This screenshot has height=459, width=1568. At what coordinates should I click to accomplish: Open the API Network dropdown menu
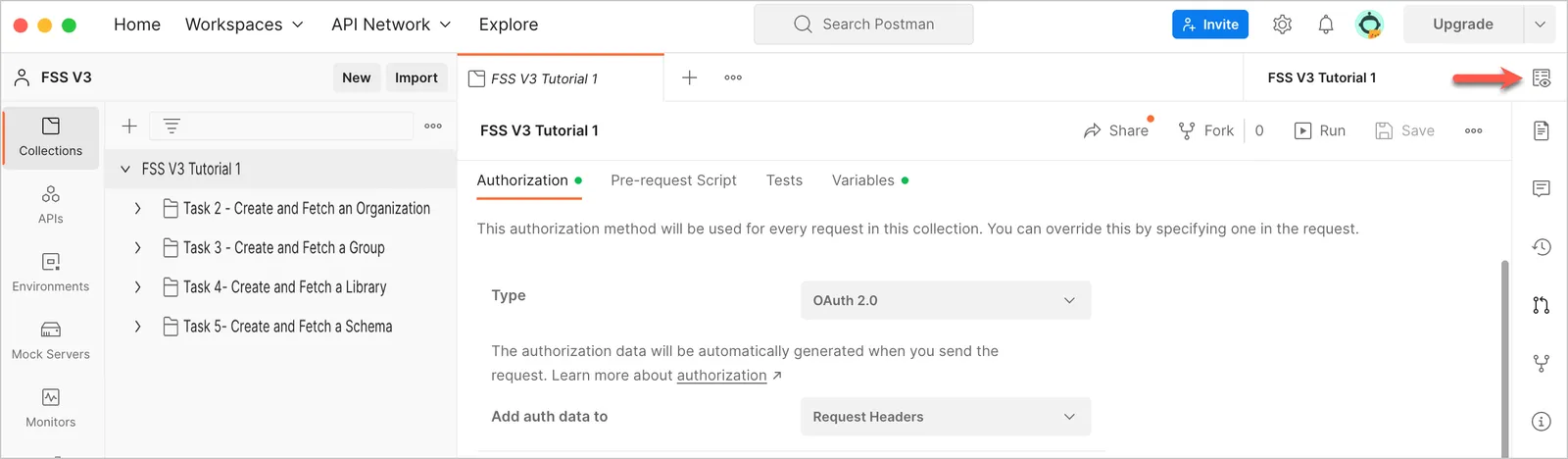pyautogui.click(x=391, y=25)
